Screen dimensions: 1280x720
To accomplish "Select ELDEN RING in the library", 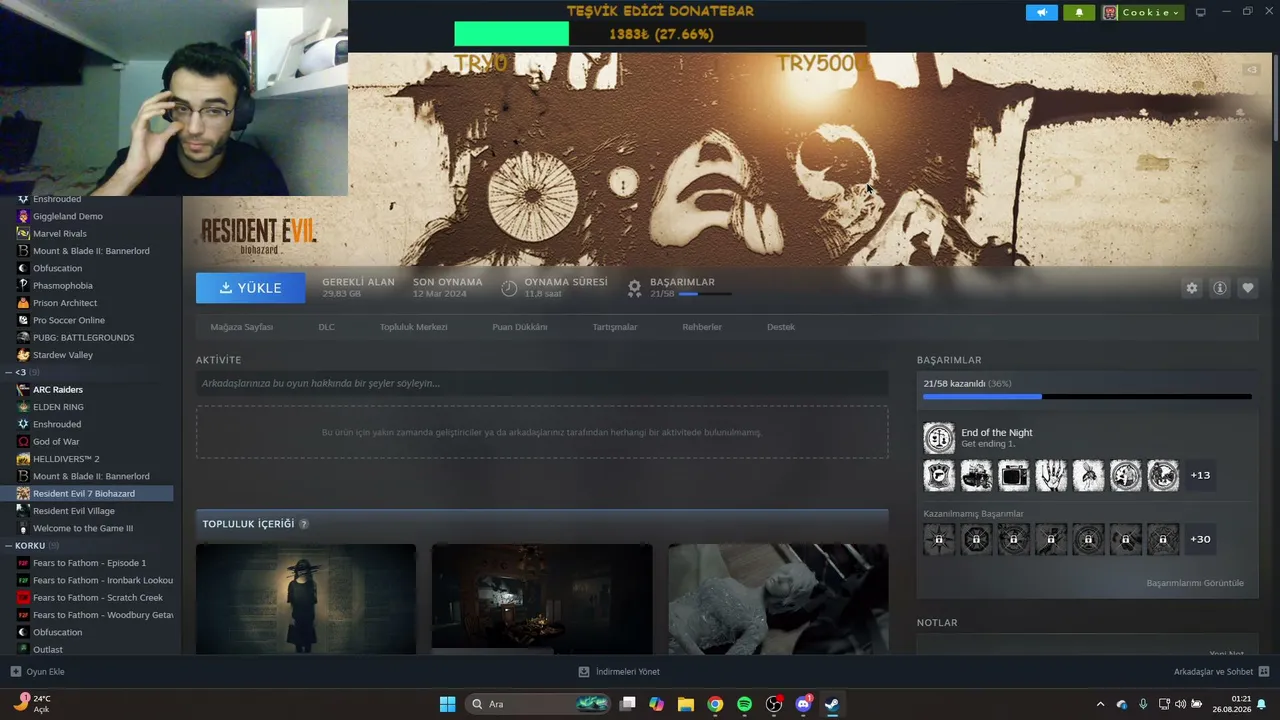I will coord(87,407).
